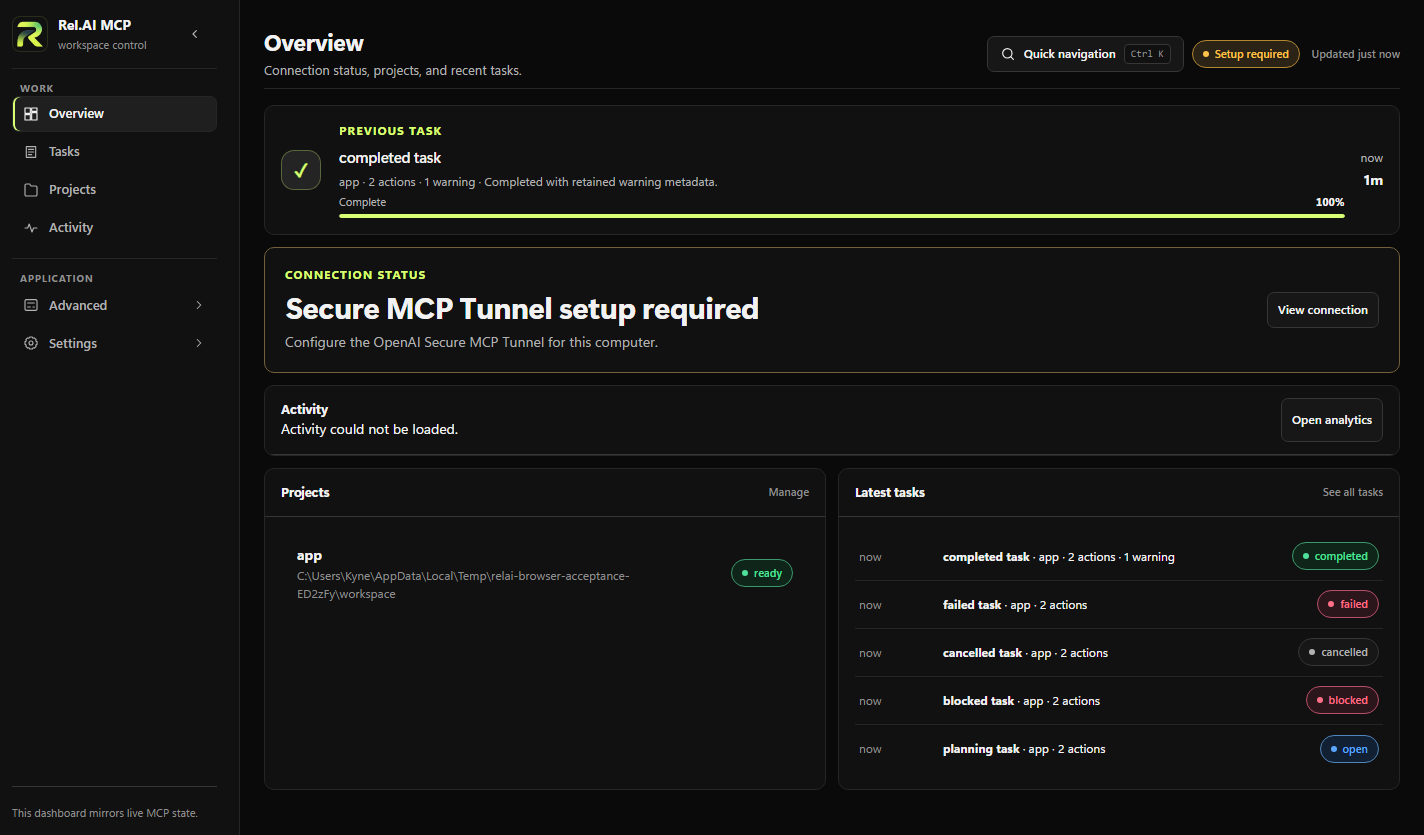The width and height of the screenshot is (1424, 835).
Task: Click the open status badge
Action: (1349, 749)
